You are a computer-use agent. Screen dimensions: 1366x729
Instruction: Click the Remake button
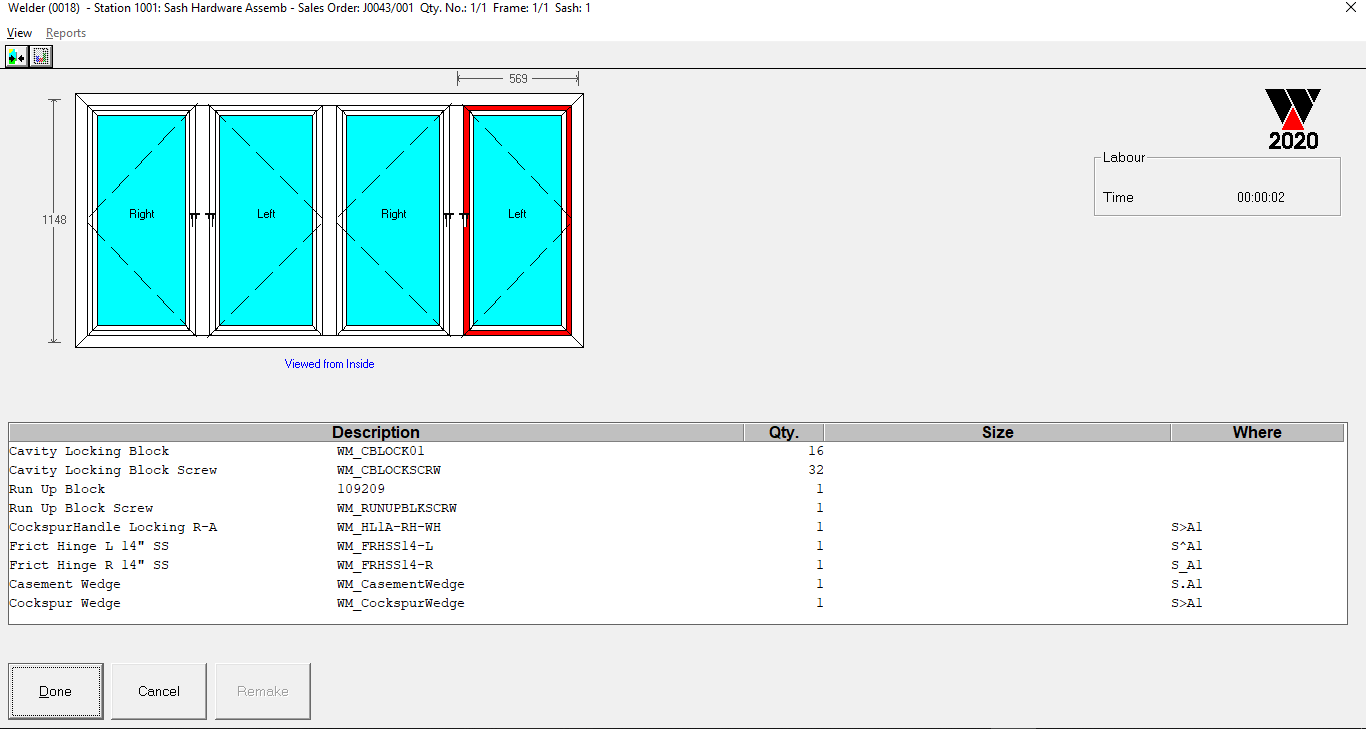(x=263, y=691)
